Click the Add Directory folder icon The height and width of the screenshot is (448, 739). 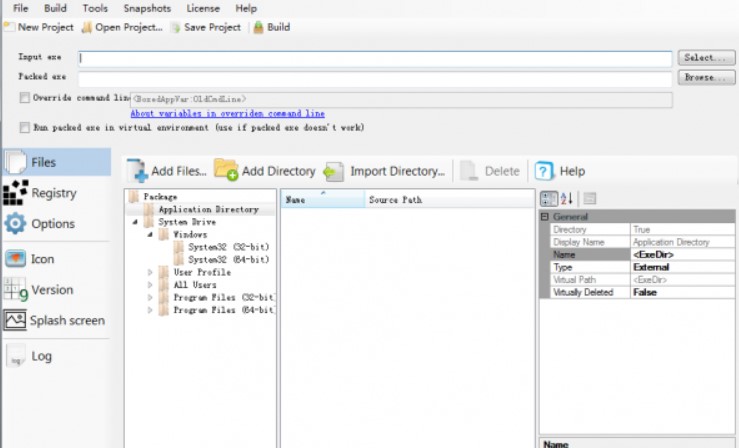(x=226, y=171)
